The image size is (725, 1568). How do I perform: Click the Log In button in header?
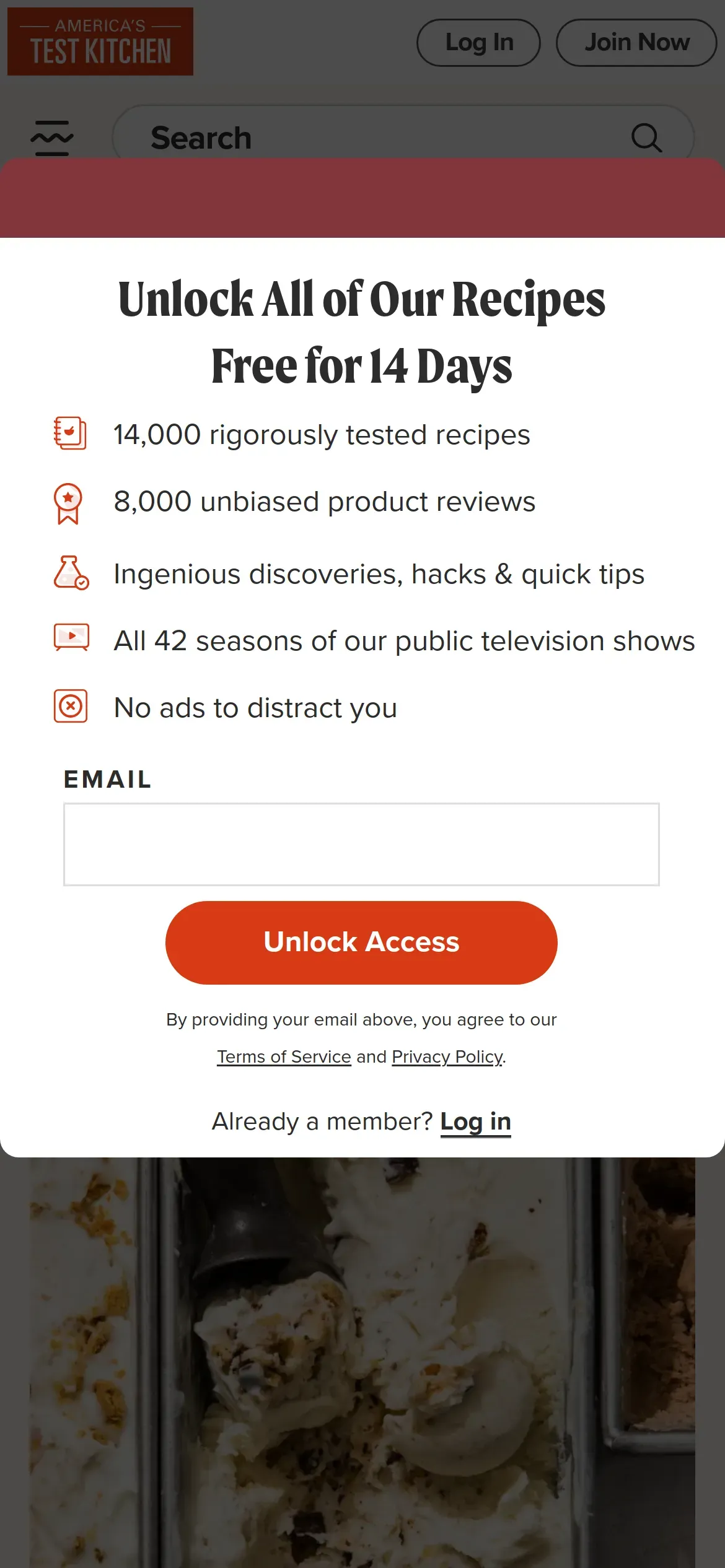coord(478,42)
